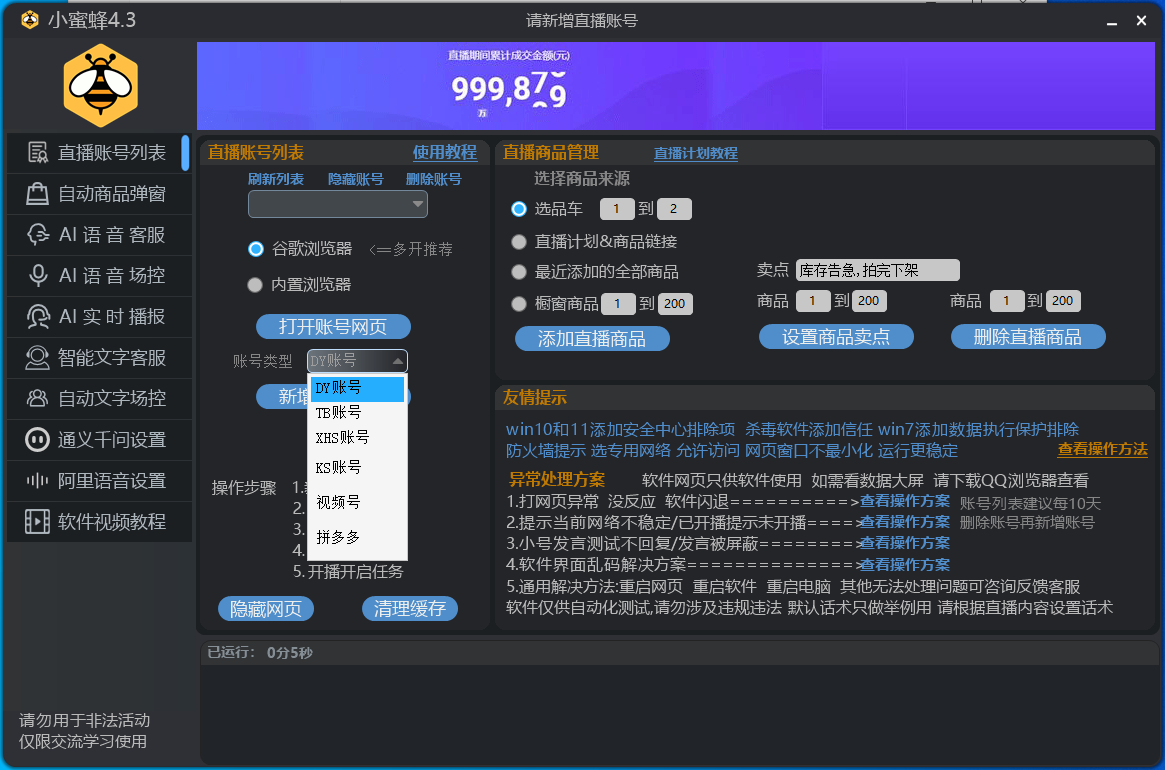Open the orange 查看操作方法 link
The image size is (1165, 770).
pos(1103,449)
